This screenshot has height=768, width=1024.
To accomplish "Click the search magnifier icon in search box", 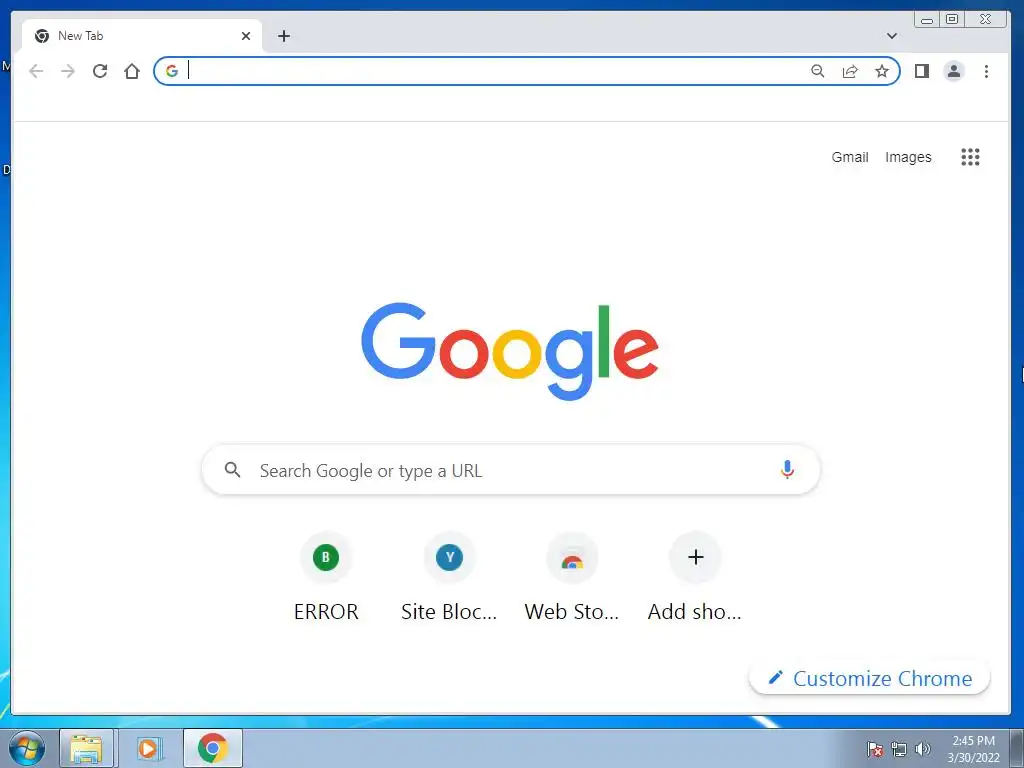I will [232, 470].
